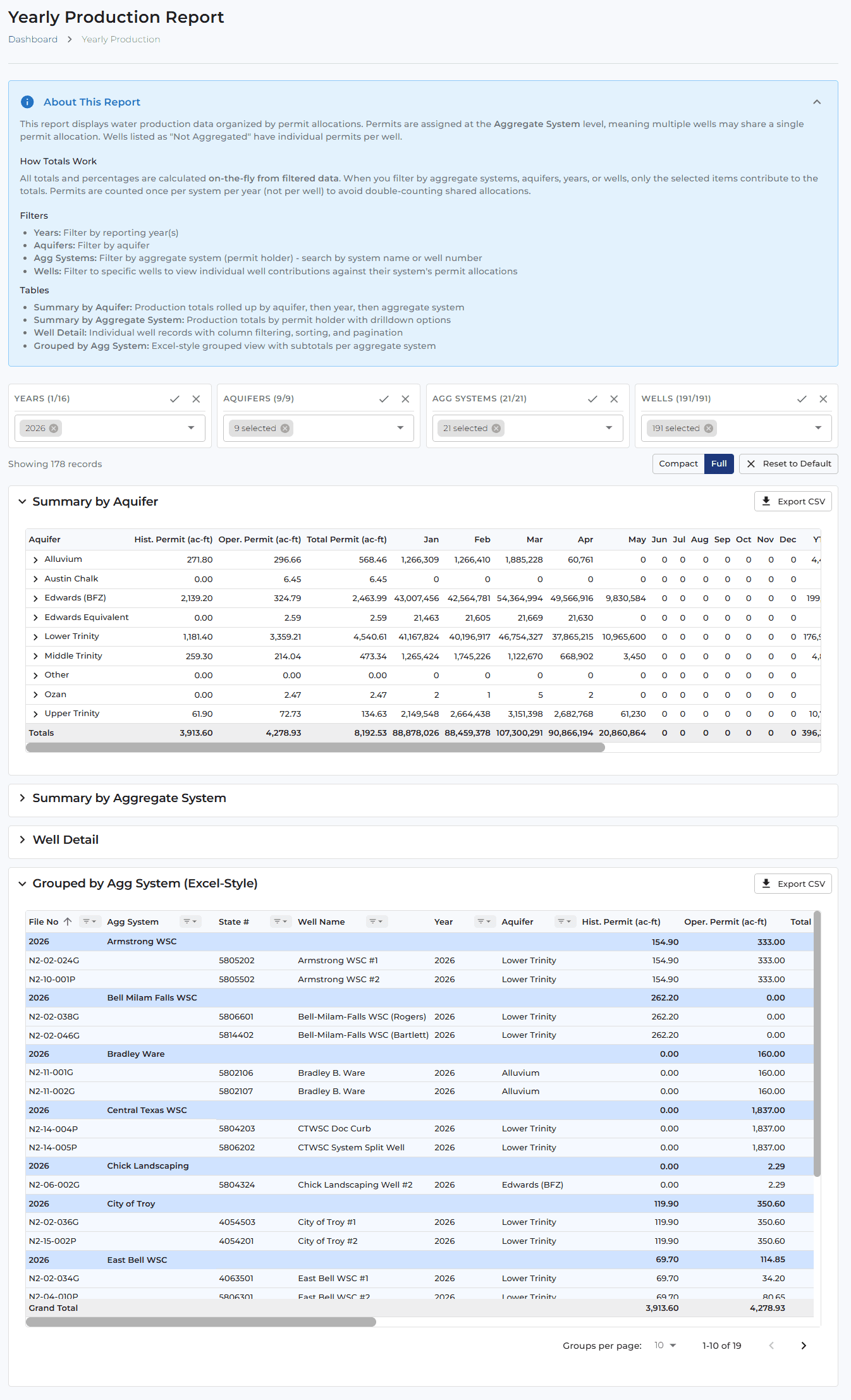Expand the Alluvium aquifer row
Screen dimensions: 851x1400
(x=35, y=559)
